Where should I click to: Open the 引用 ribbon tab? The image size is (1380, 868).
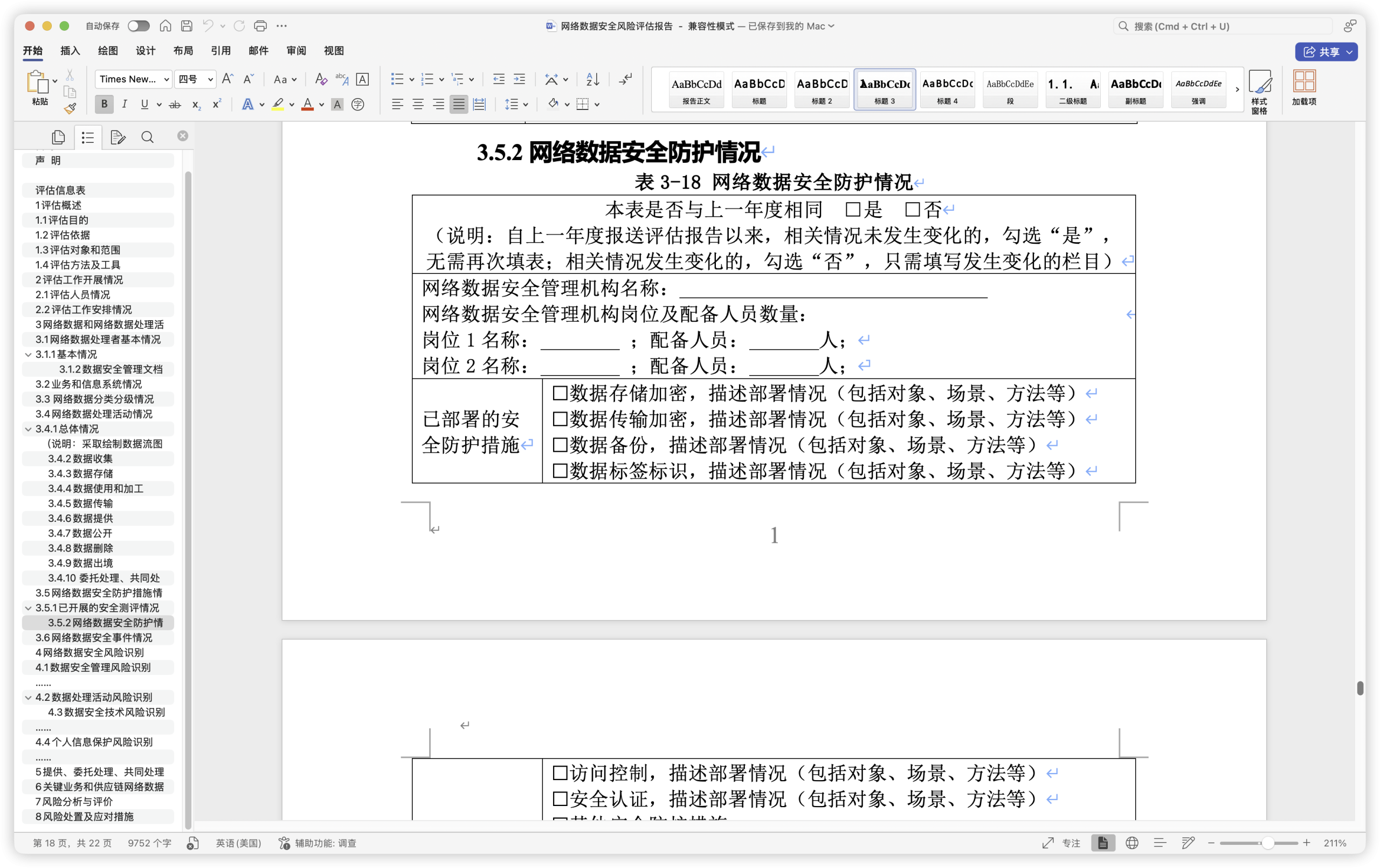click(x=220, y=51)
